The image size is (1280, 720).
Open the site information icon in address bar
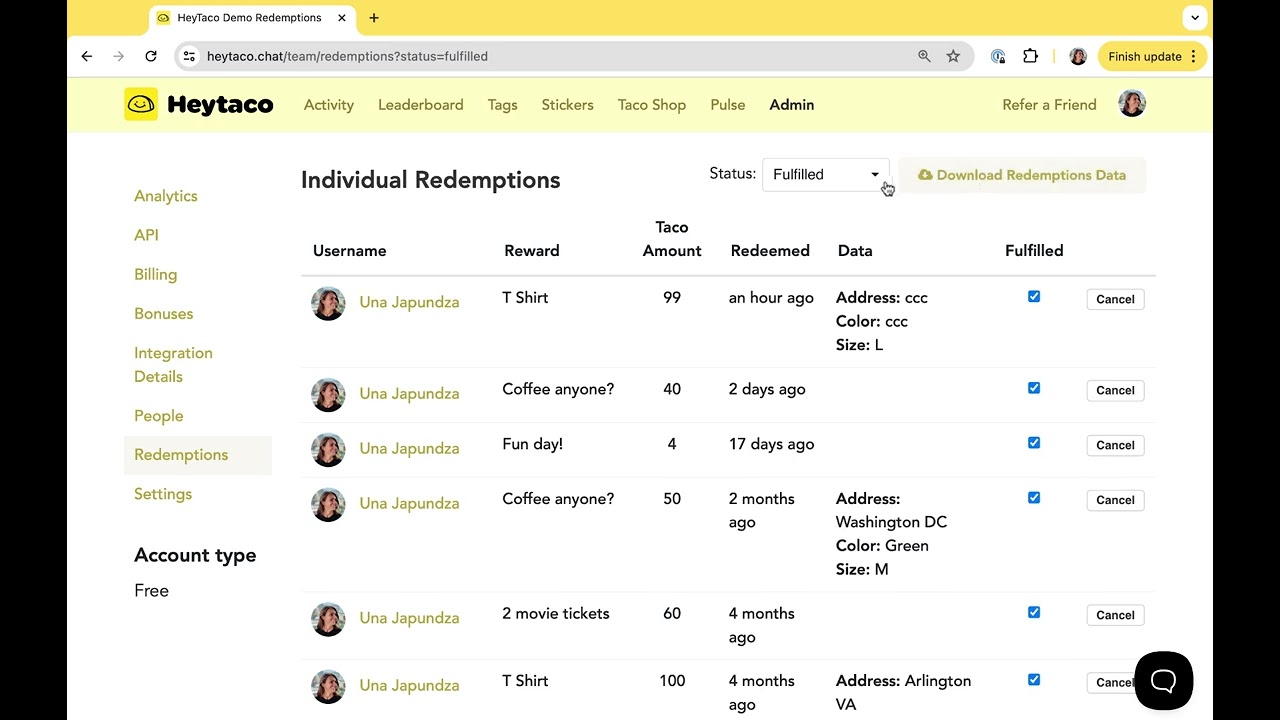(x=189, y=57)
